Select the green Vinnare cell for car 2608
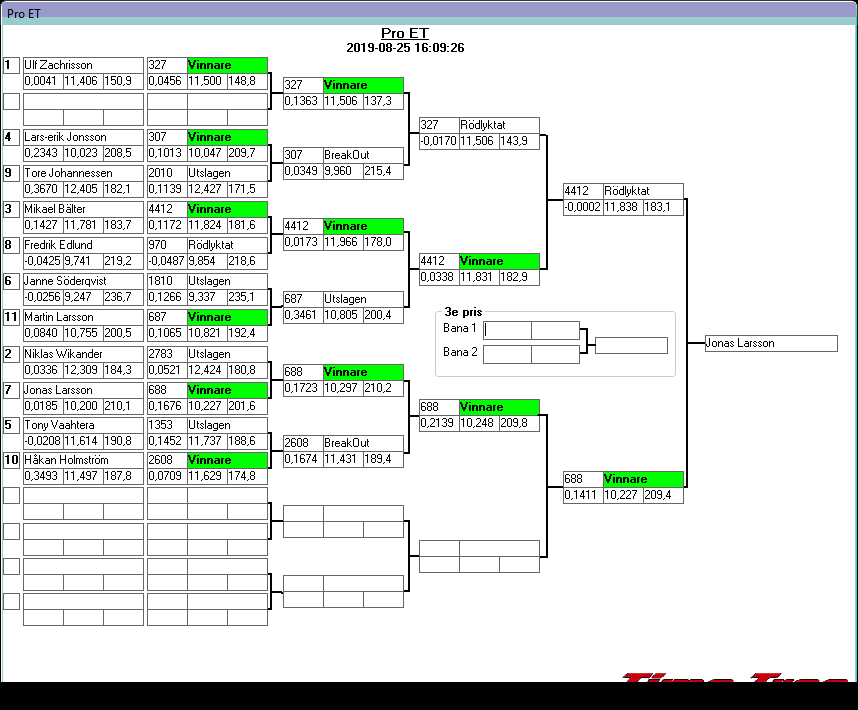The width and height of the screenshot is (858, 710). (227, 460)
